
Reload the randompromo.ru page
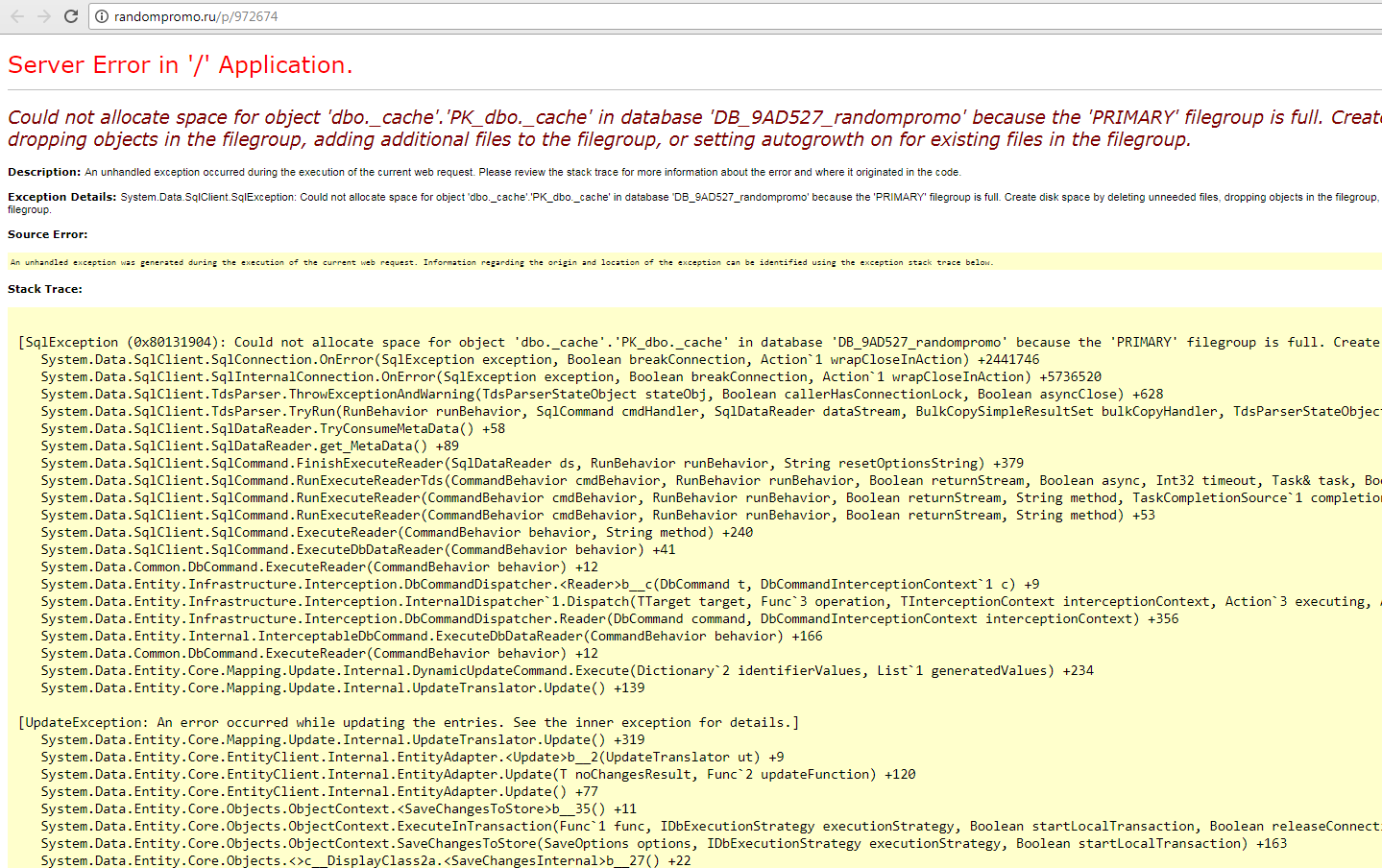pos(70,16)
